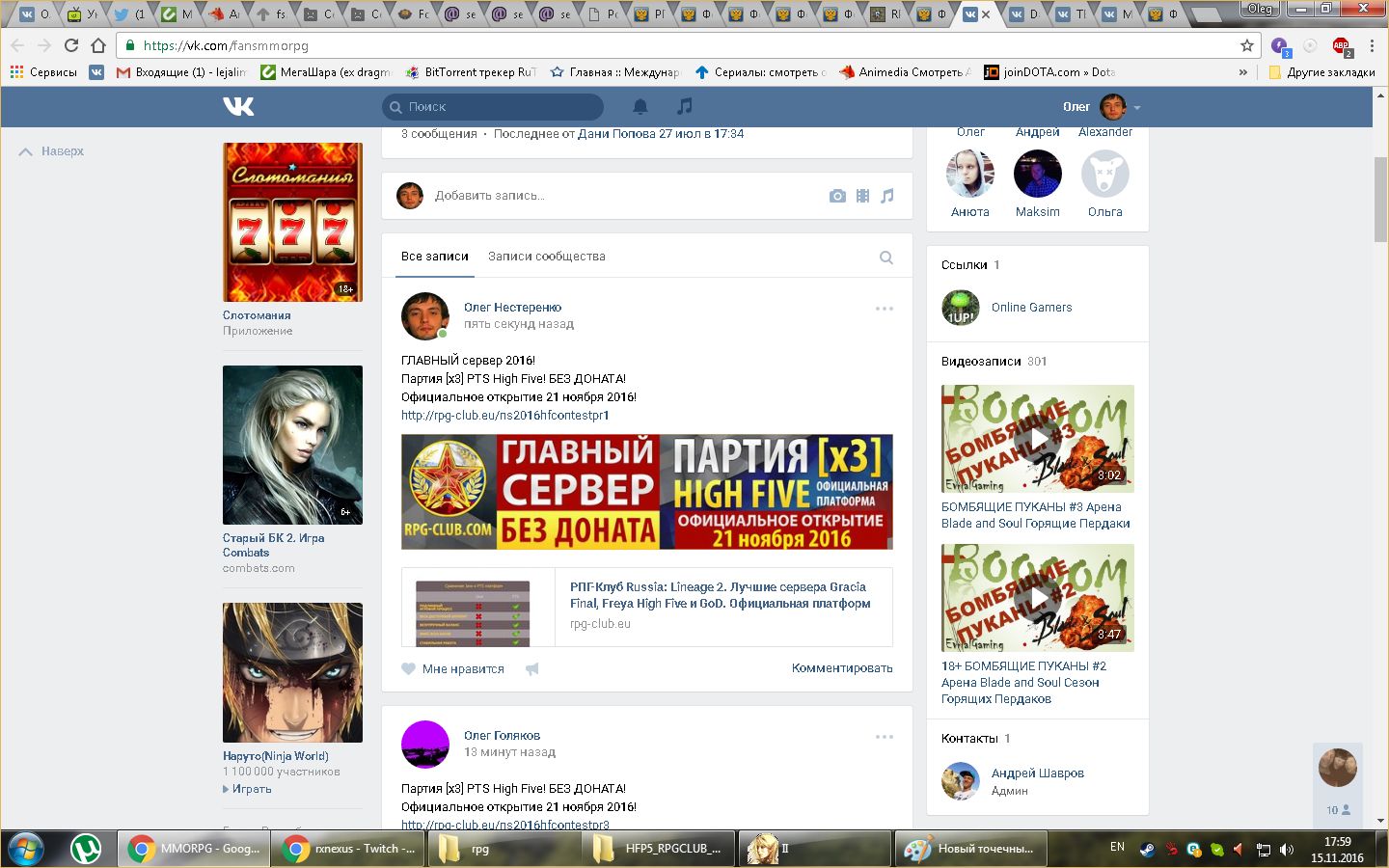
Task: Go to browser home page icon
Action: [98, 45]
